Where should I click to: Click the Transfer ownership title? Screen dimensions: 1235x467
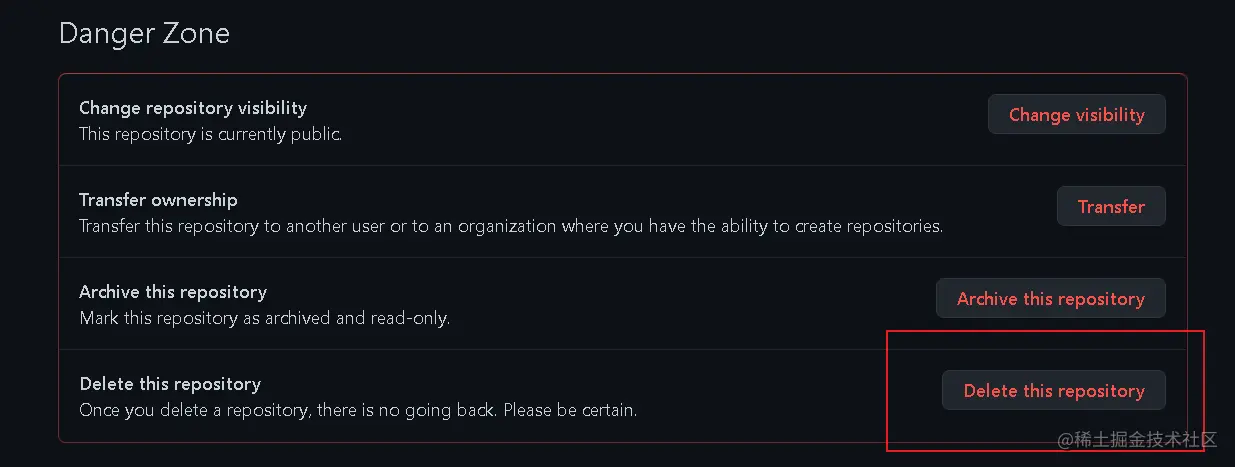(x=158, y=200)
